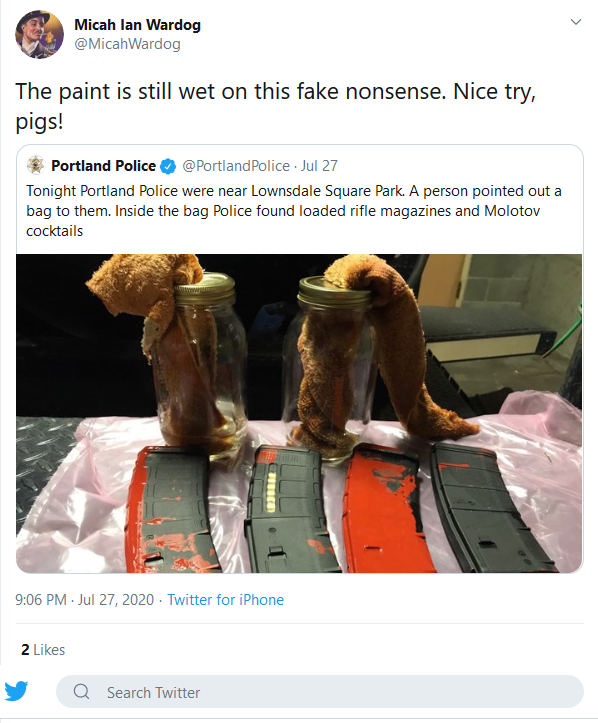Screen dimensions: 598x723
Task: Click the Micah Ian Wardog display name
Action: point(137,24)
